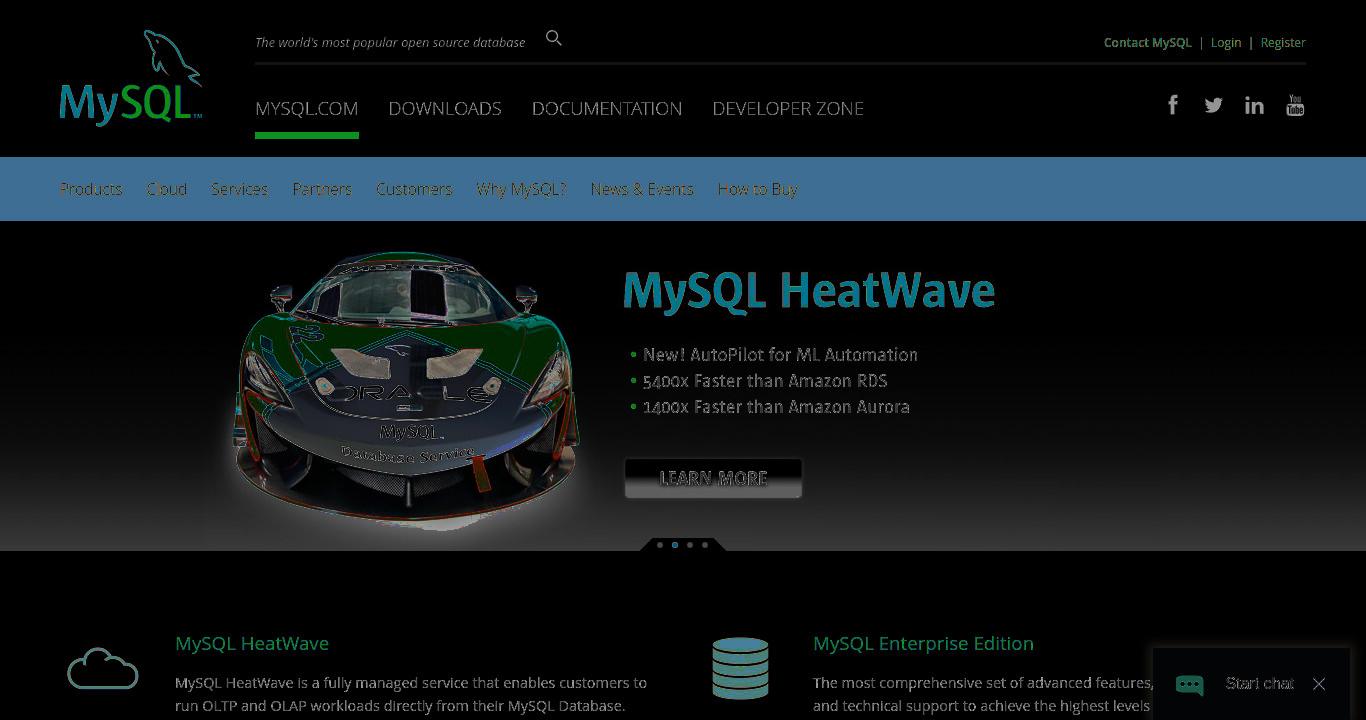Go to the fourth carousel slide dot
The image size is (1366, 720).
click(705, 545)
